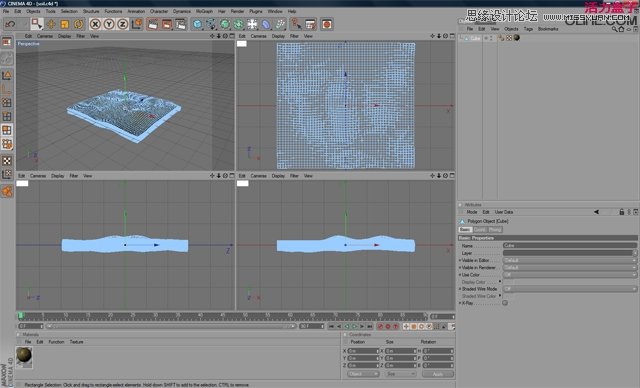Open Tags menu in Object Manager

click(528, 29)
